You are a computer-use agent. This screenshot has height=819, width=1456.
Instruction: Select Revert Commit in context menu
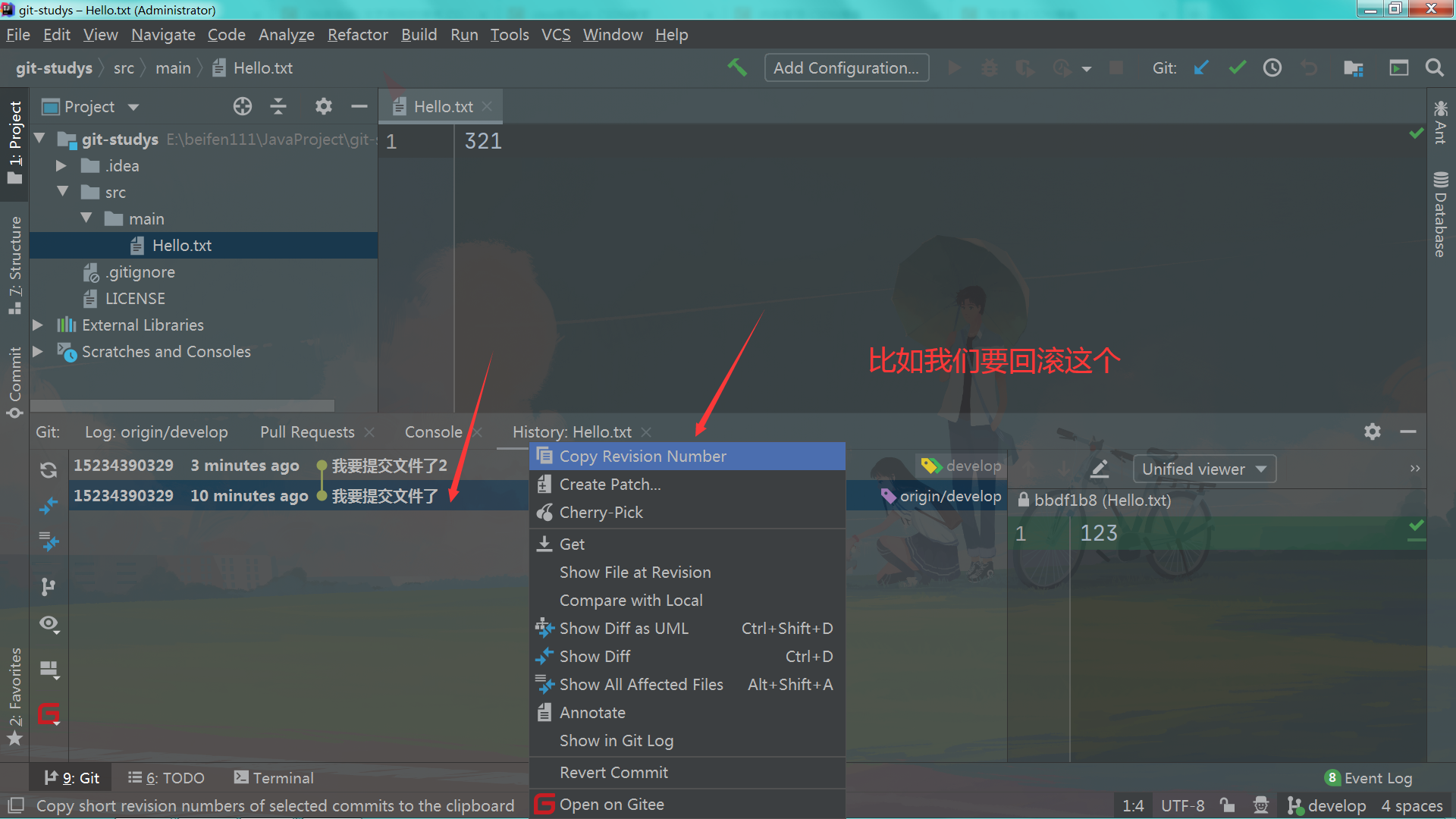point(687,772)
